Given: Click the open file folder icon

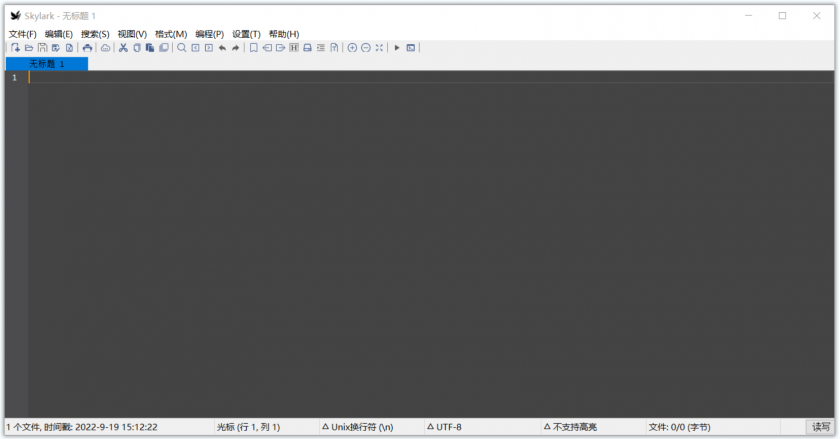Looking at the screenshot, I should 29,48.
